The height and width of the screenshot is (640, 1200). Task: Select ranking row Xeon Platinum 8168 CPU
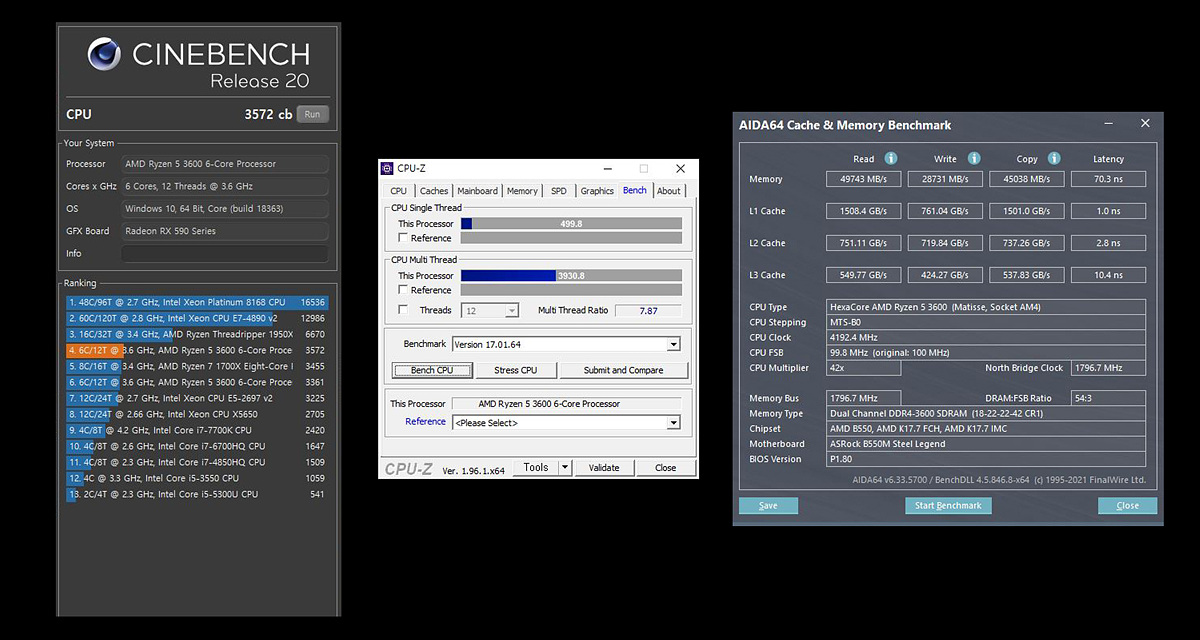click(196, 302)
